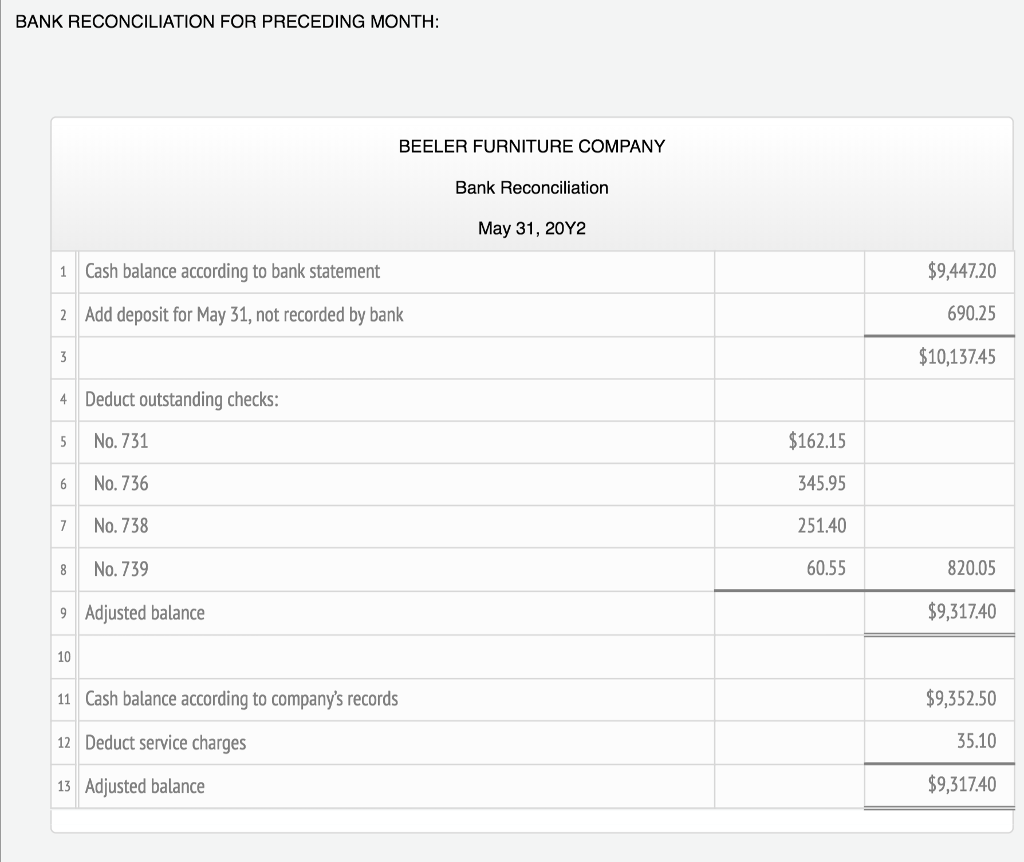Select the 'Adjusted balance' label in row 9

145,612
